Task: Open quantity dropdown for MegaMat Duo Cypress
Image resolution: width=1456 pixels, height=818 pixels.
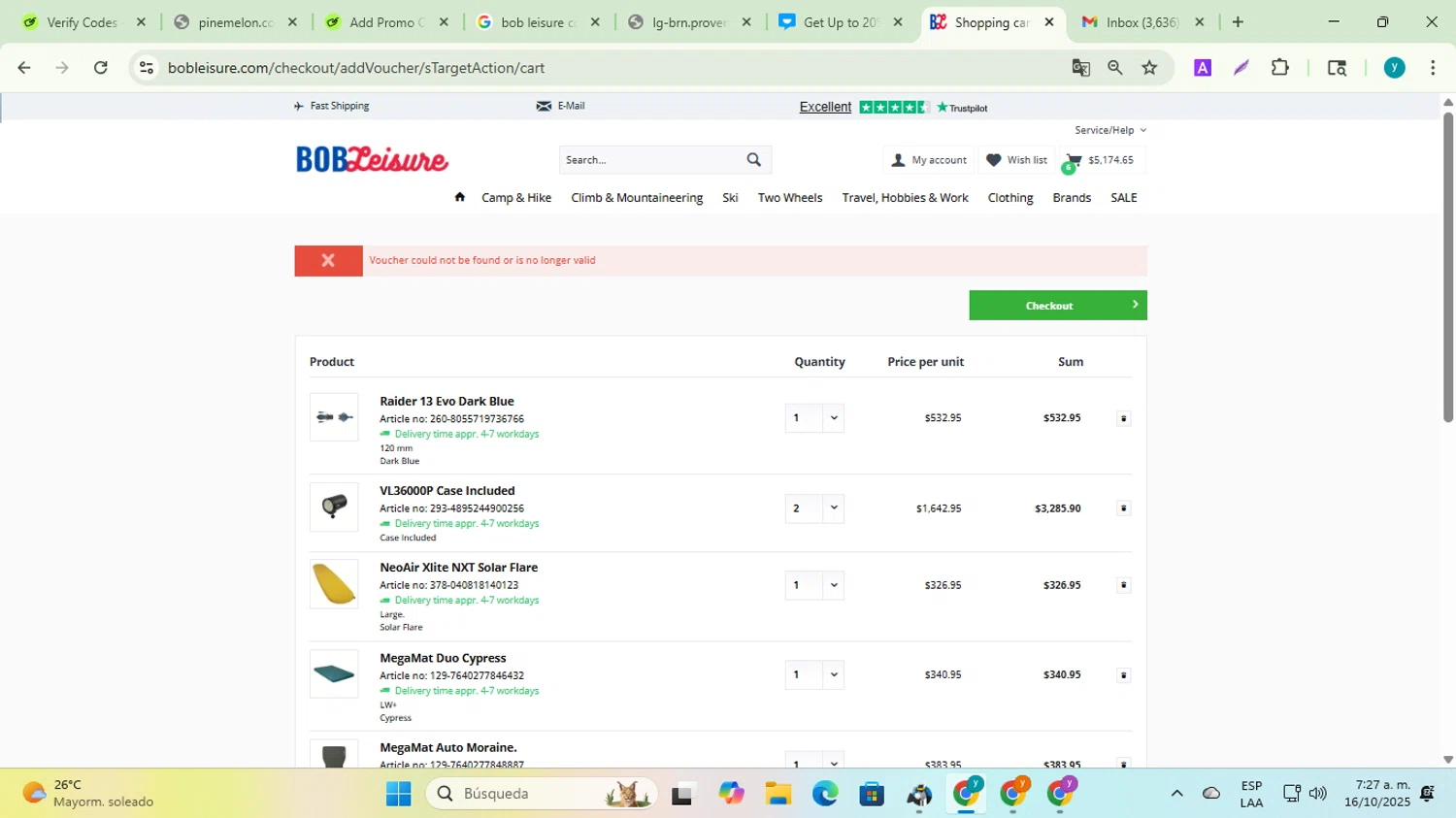Action: pyautogui.click(x=814, y=674)
